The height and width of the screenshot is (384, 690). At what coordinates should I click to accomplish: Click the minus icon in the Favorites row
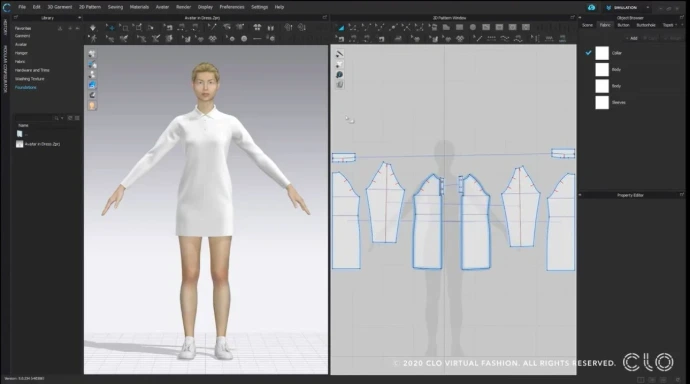pyautogui.click(x=77, y=28)
